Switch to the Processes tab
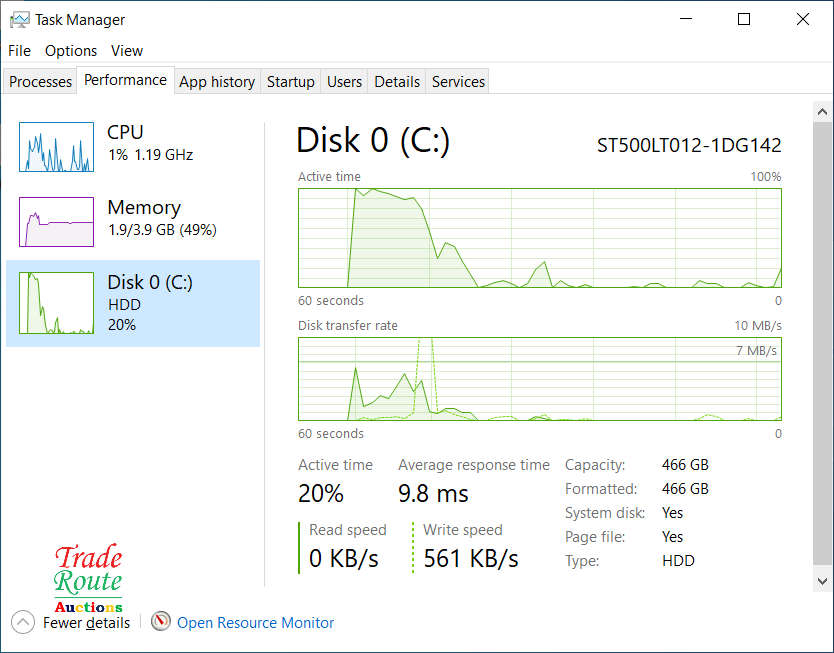The image size is (834, 653). (x=41, y=82)
